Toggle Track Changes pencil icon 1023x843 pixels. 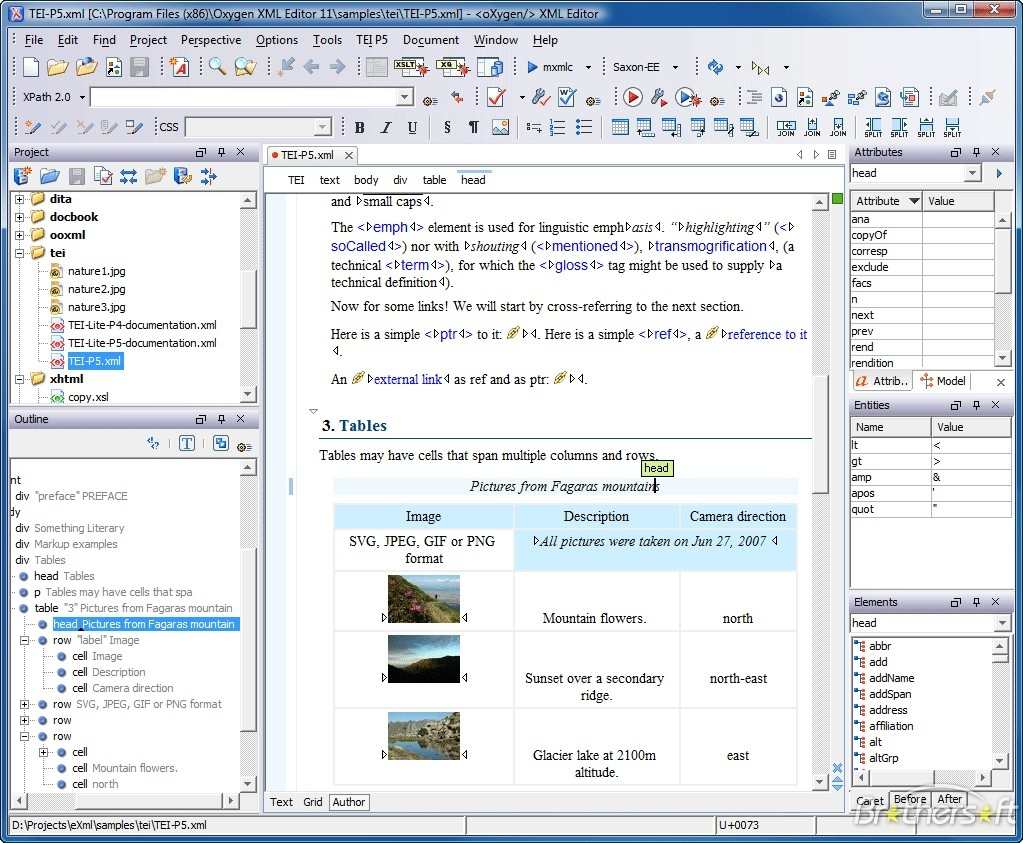pyautogui.click(x=33, y=127)
